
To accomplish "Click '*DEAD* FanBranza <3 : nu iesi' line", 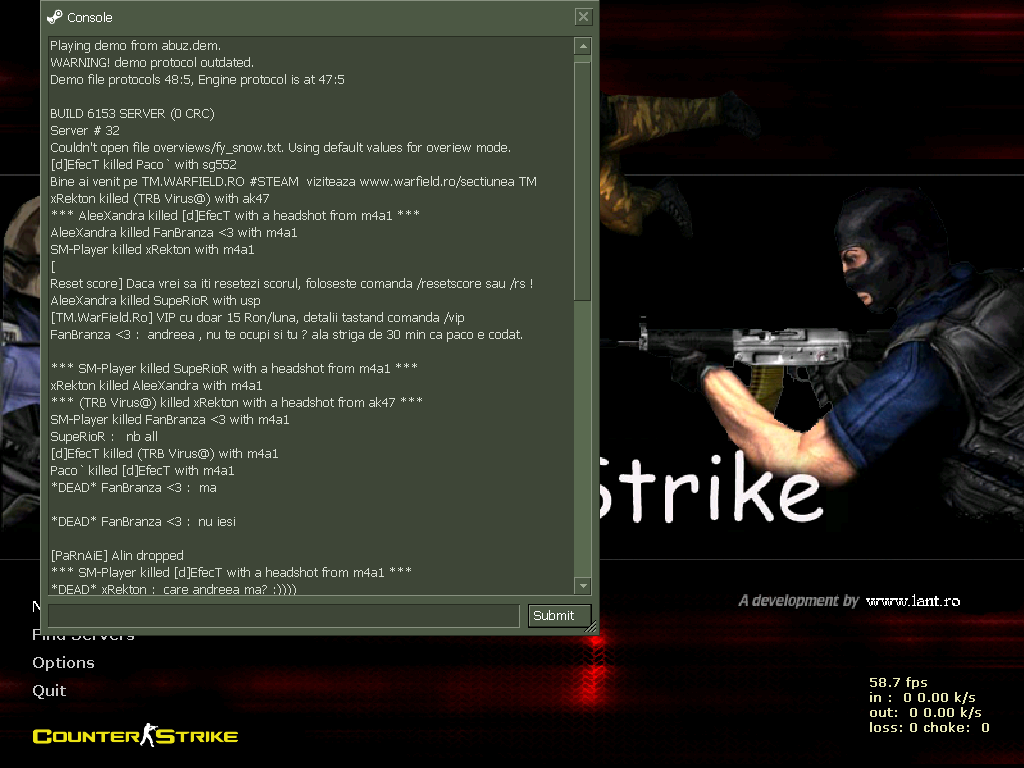I will tap(143, 521).
